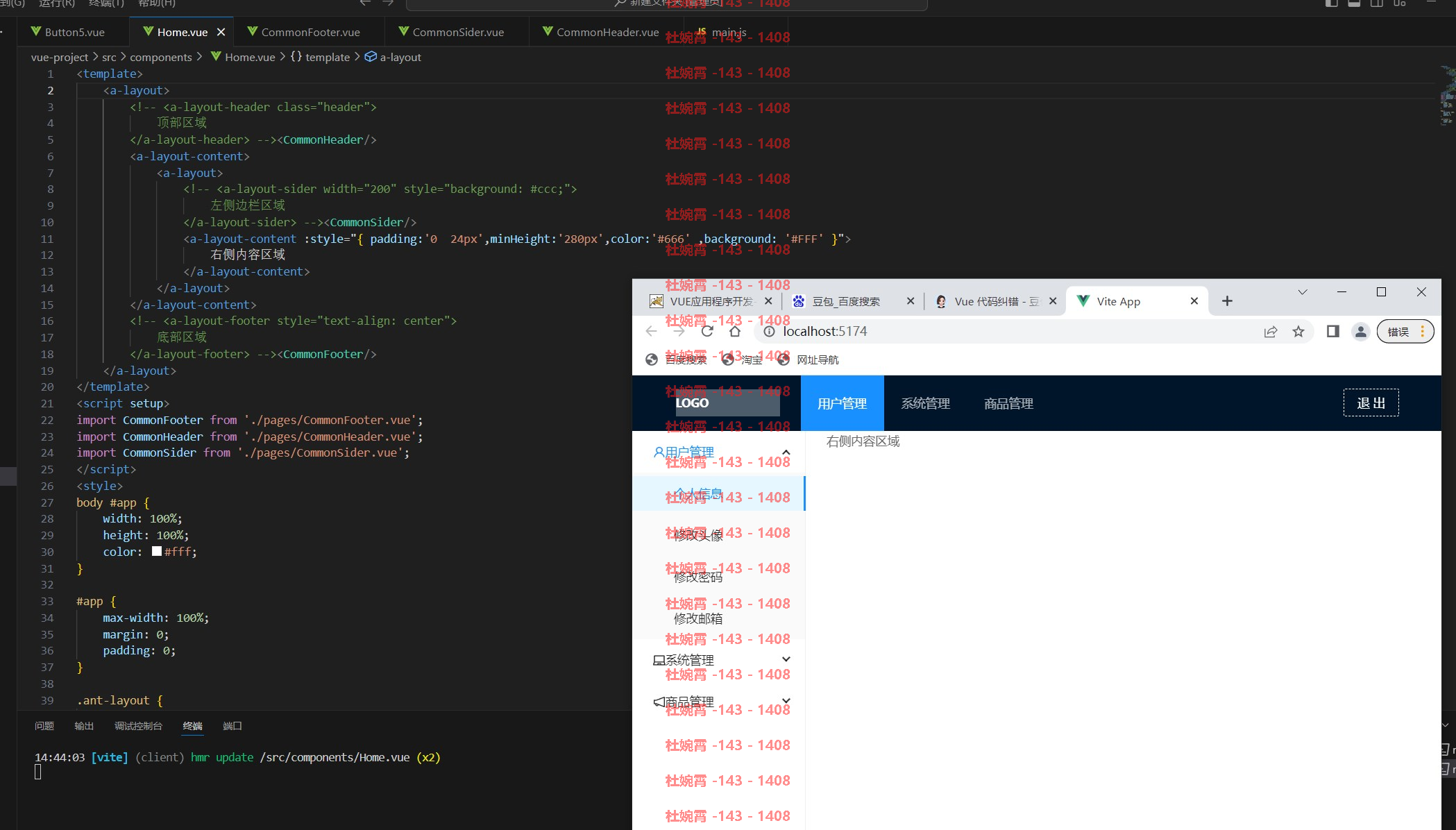Screen dimensions: 1456x830
Task: Switch to the 调试控制台 panel tab
Action: point(138,726)
